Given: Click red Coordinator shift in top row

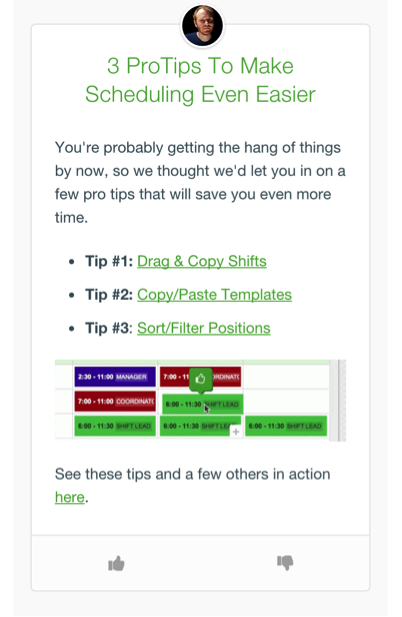Looking at the screenshot, I should point(200,377).
